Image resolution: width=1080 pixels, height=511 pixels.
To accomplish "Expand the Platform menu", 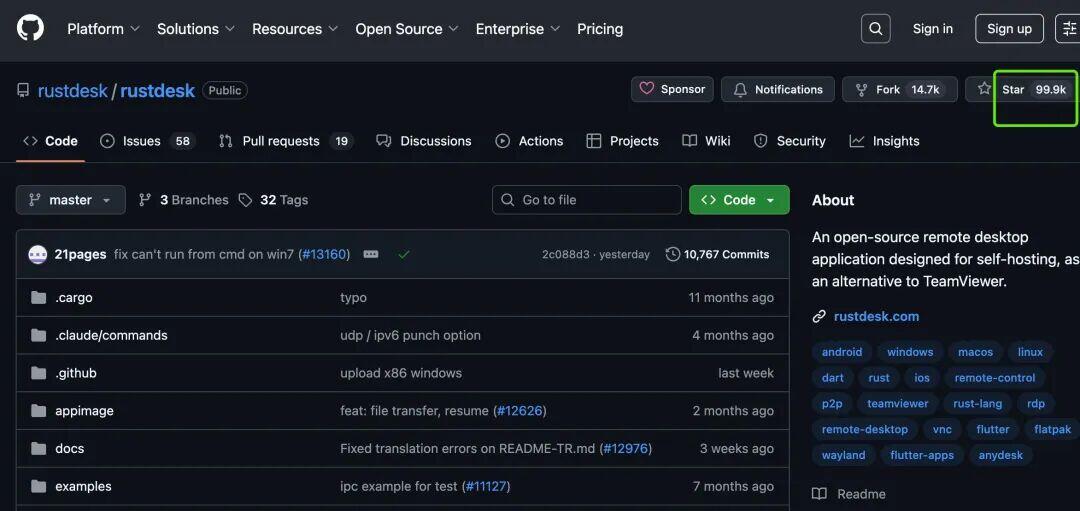I will [103, 29].
